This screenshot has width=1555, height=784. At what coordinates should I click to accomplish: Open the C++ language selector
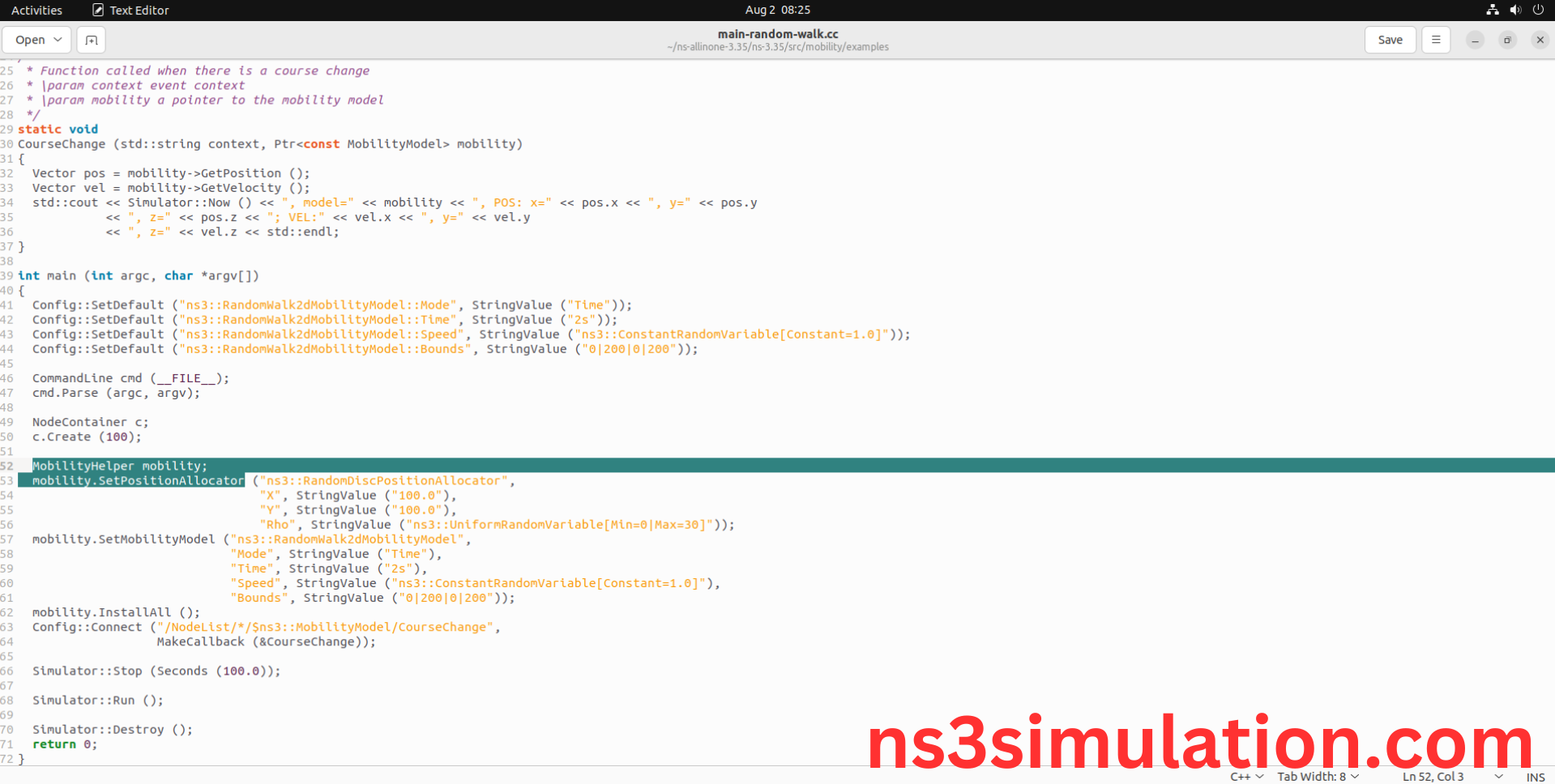tap(1246, 777)
